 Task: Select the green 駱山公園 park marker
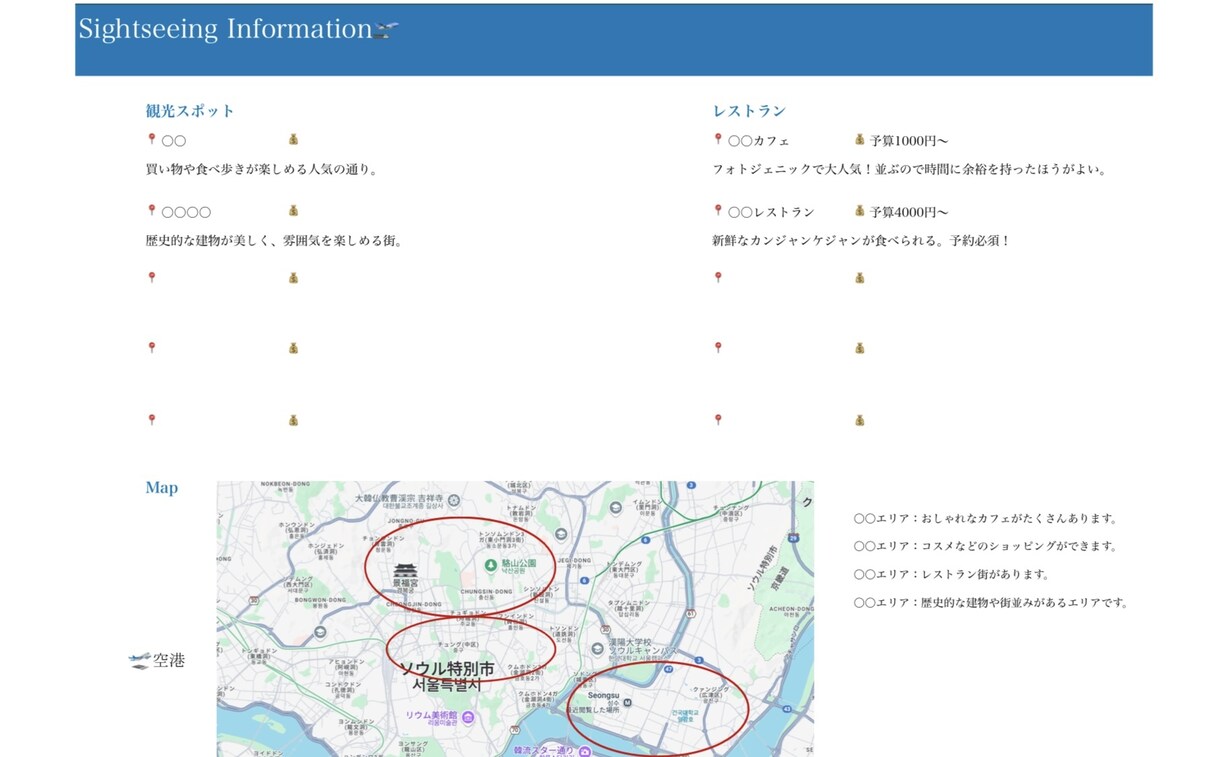pyautogui.click(x=491, y=565)
